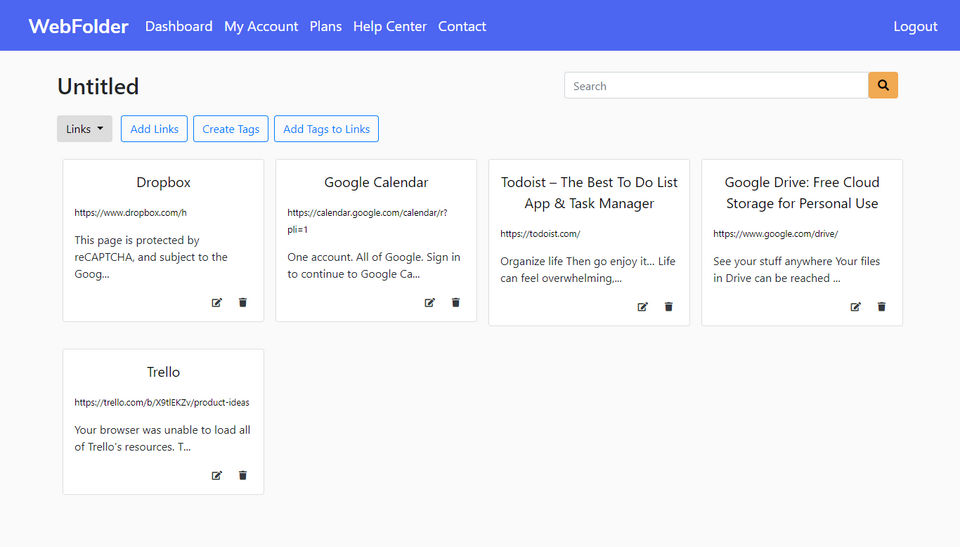Go to My Account page

[x=261, y=26]
